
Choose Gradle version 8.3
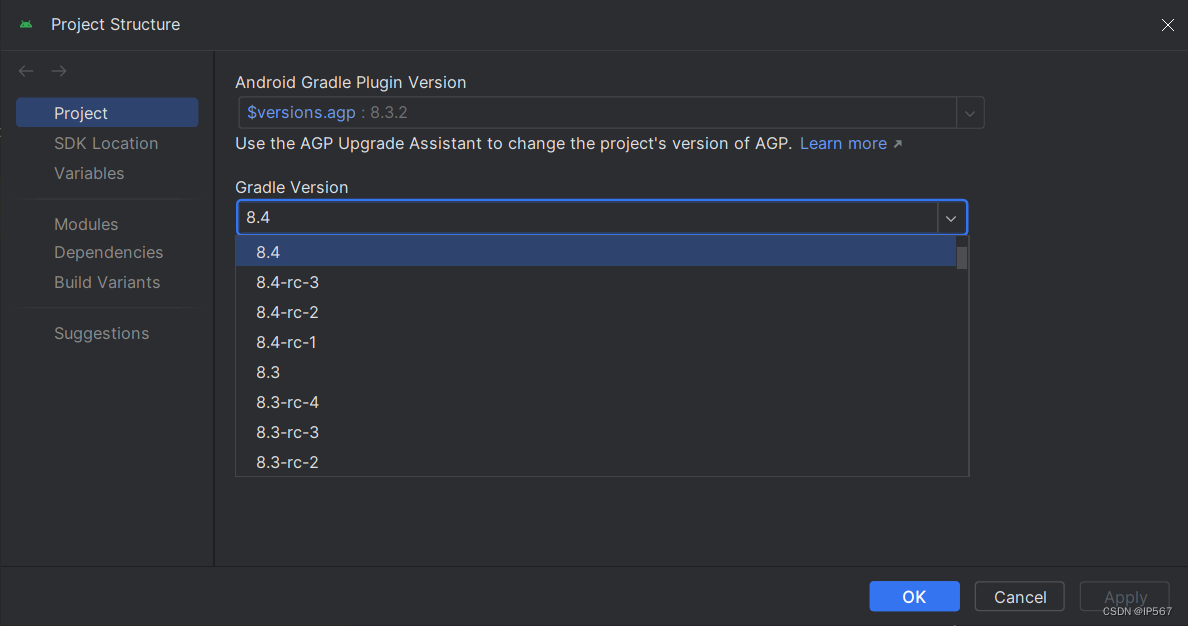click(596, 372)
